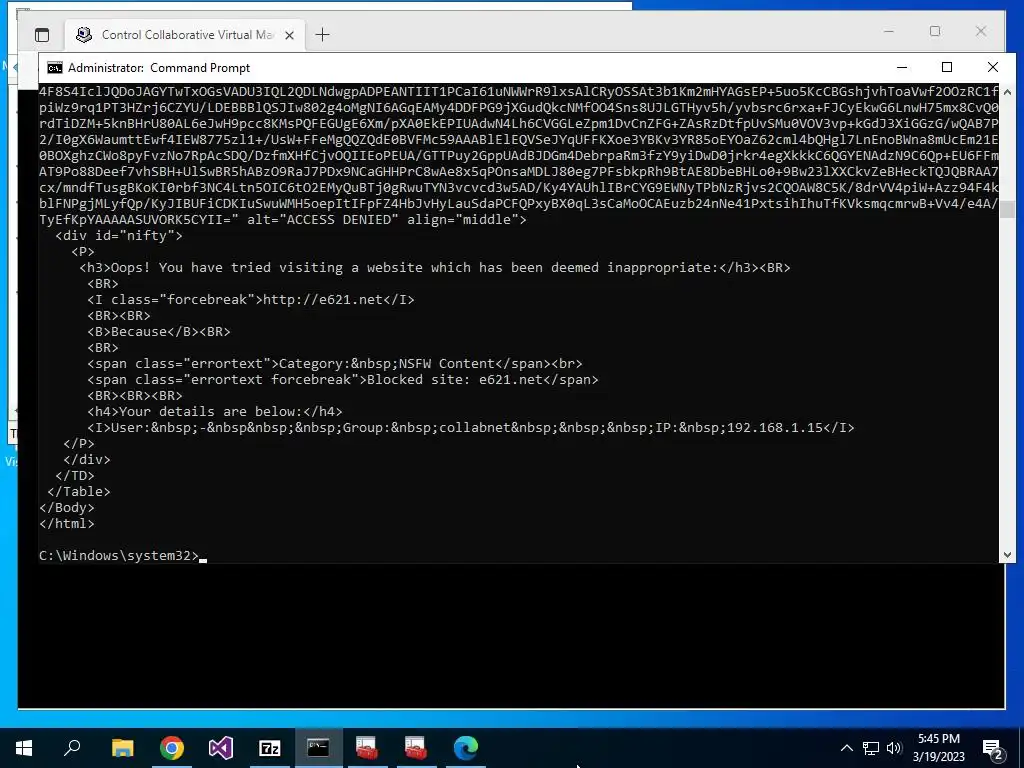Screen dimensions: 1024x768
Task: Click the alt="ACCESS DENIED" text
Action: (x=323, y=219)
